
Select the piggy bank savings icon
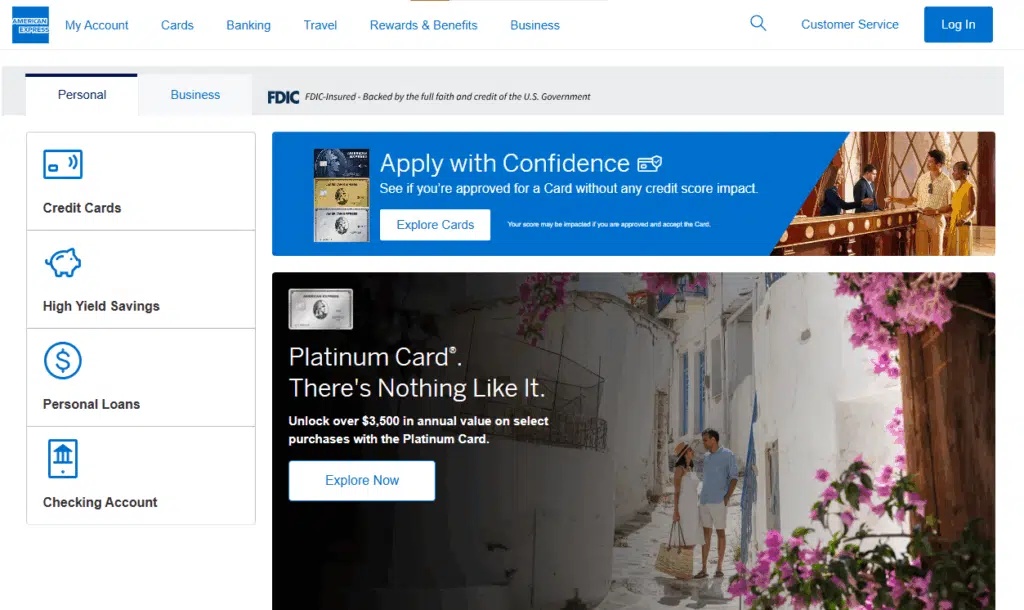click(x=62, y=263)
